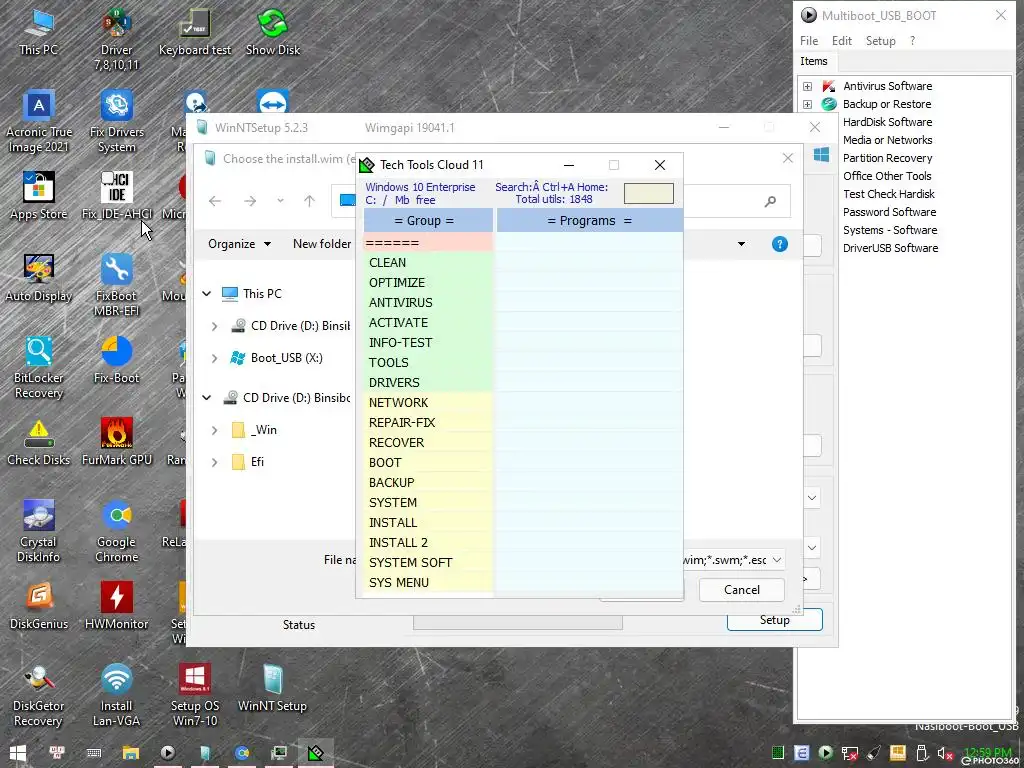Screen dimensions: 1024x768
Task: Click the search magnifier in file dialog
Action: 770,201
